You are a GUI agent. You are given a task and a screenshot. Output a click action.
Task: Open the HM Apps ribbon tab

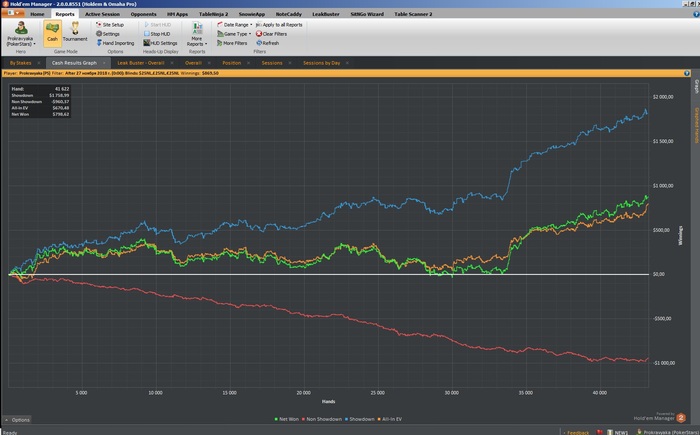(177, 14)
